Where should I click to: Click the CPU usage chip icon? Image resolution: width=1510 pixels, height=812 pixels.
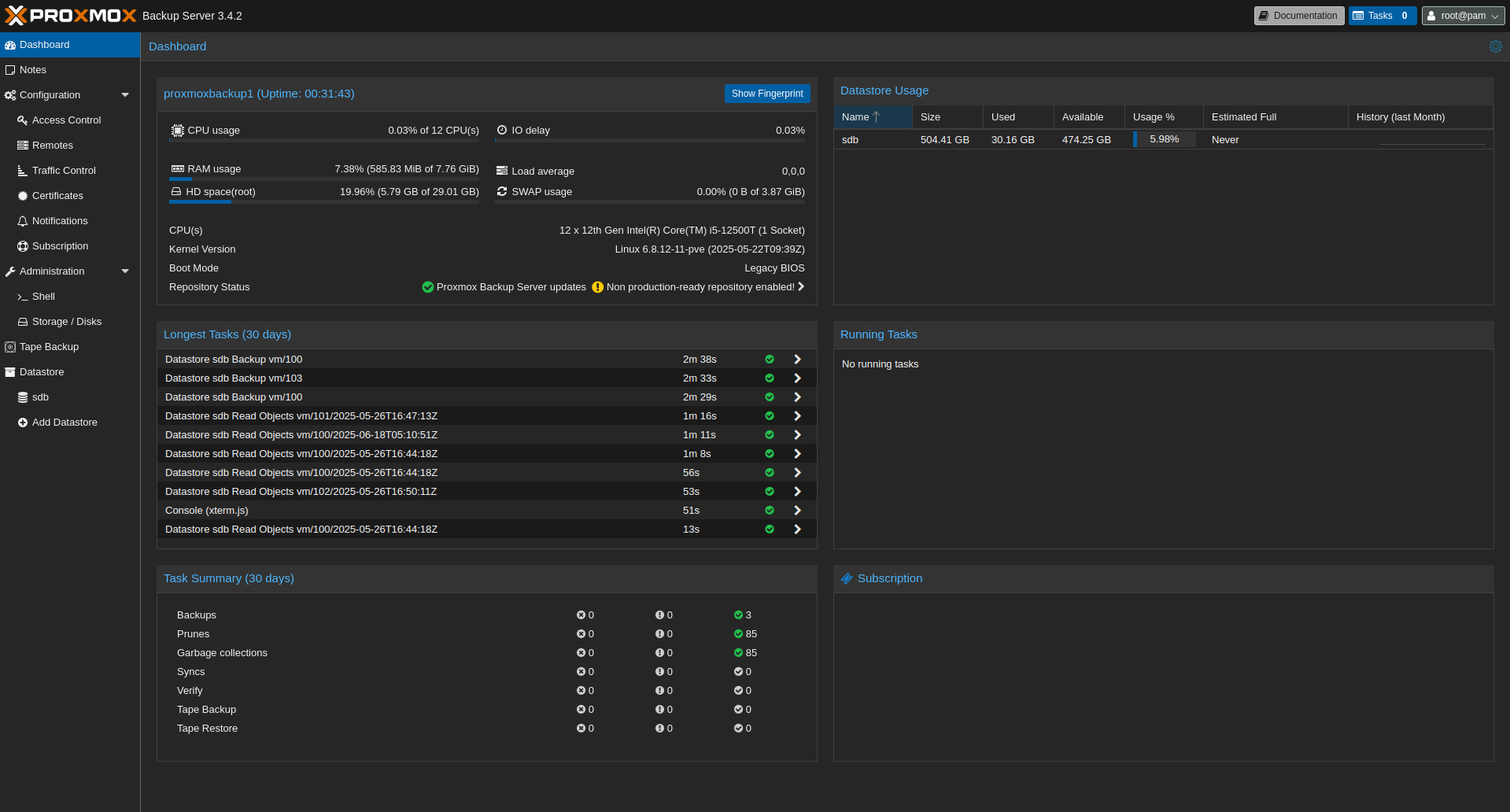tap(178, 131)
